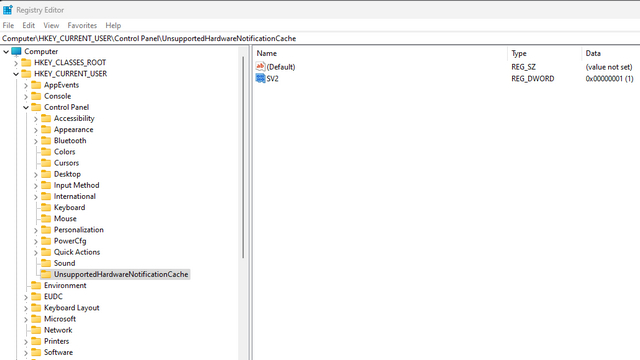
Task: Click the REG_DWORD type cell
Action: tap(533, 78)
